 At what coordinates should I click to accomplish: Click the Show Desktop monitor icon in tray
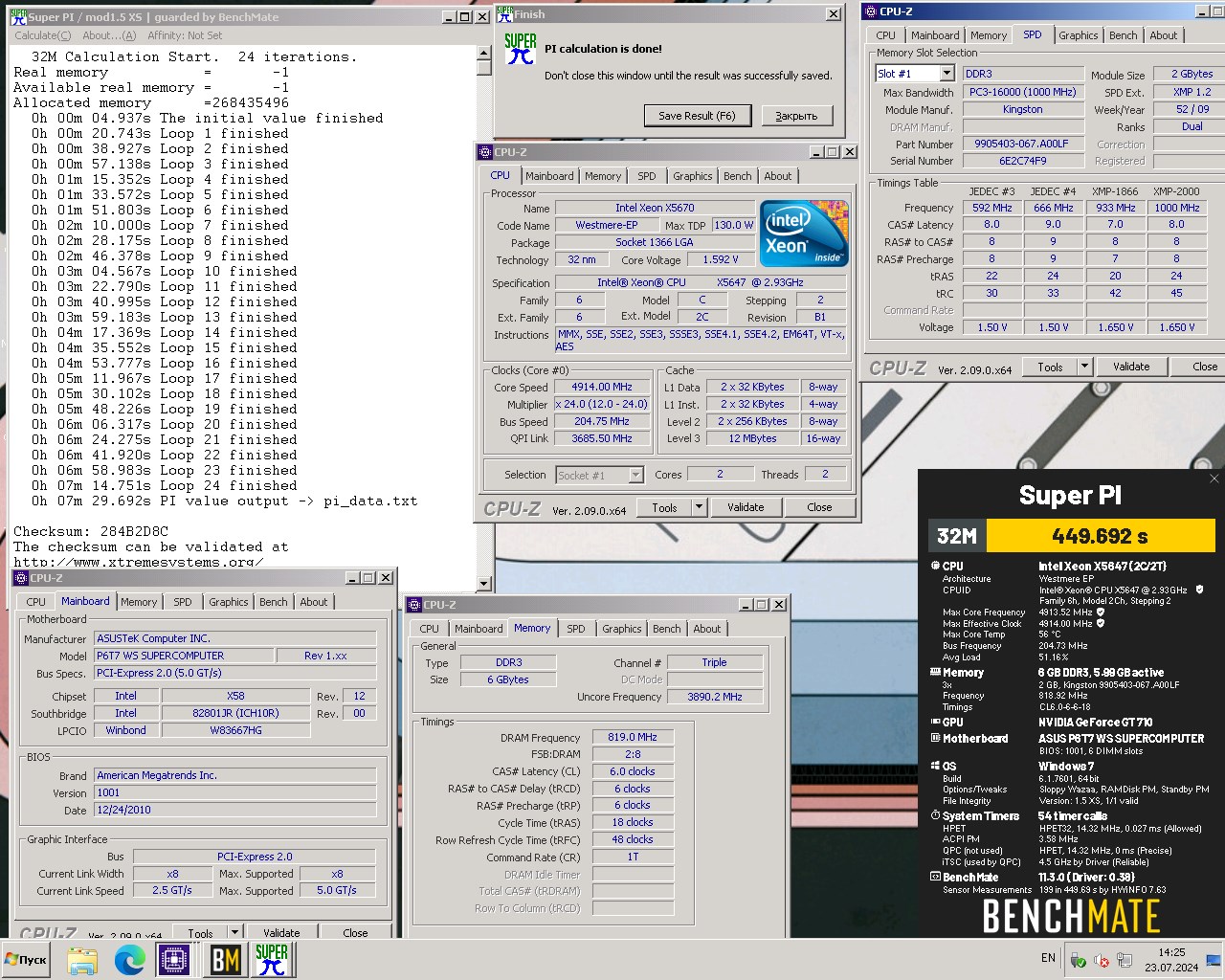[1213, 960]
